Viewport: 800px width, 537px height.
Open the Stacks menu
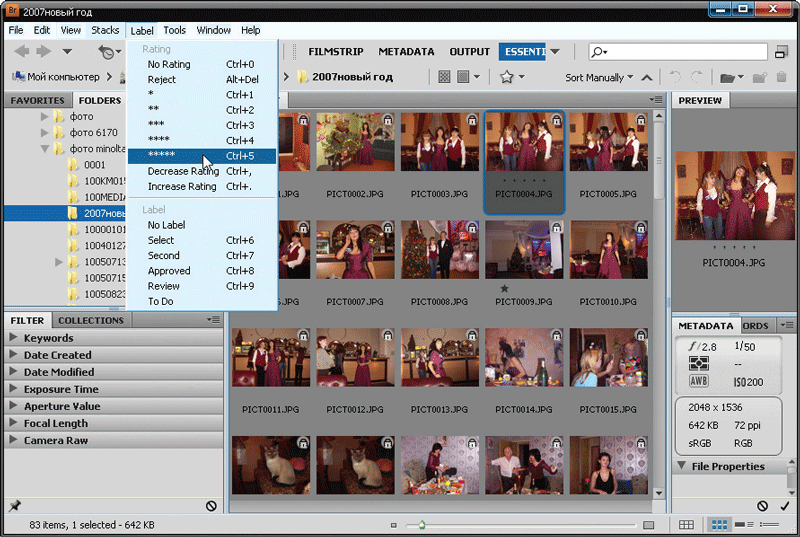coord(105,30)
